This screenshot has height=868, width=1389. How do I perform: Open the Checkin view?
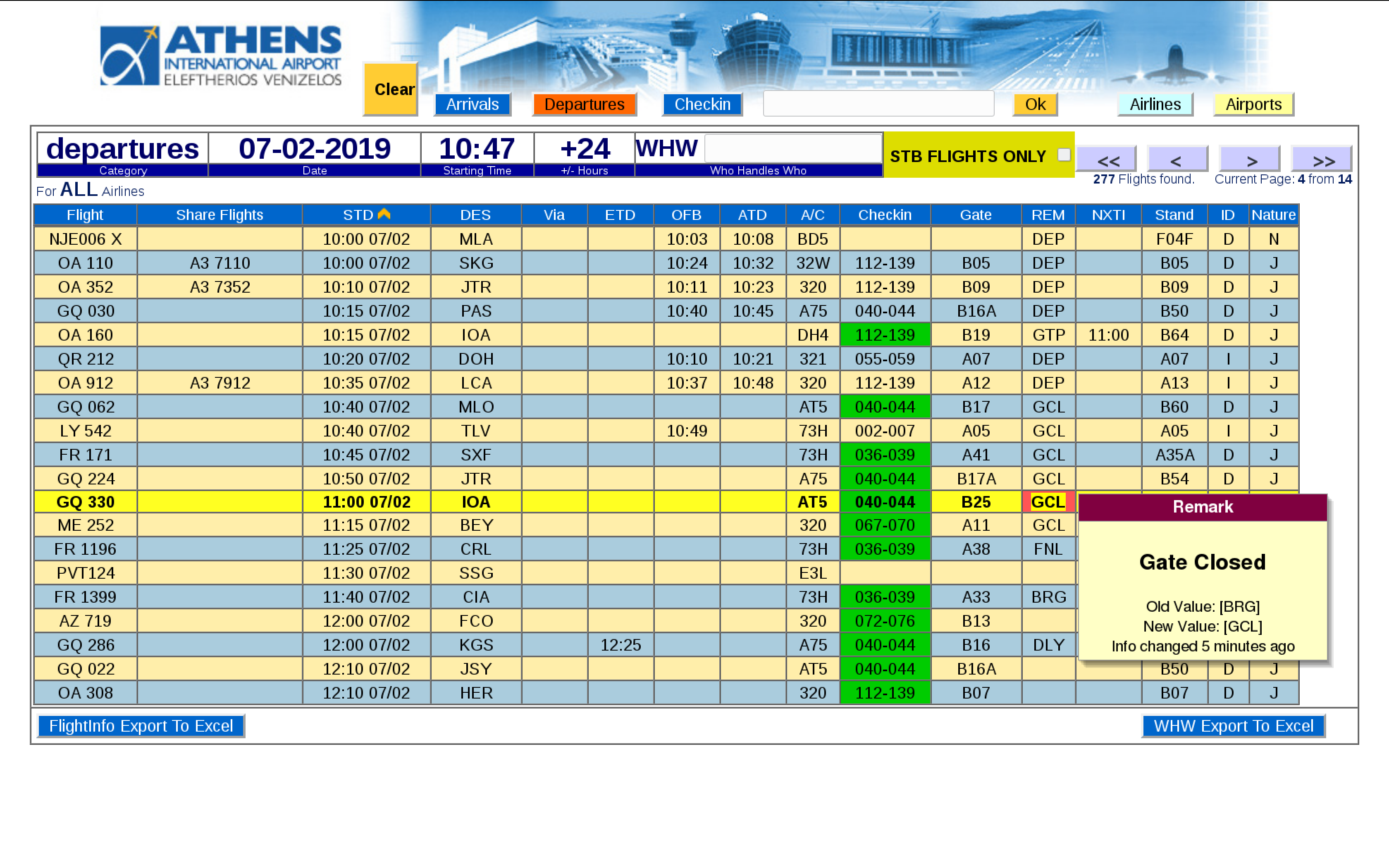pos(702,105)
